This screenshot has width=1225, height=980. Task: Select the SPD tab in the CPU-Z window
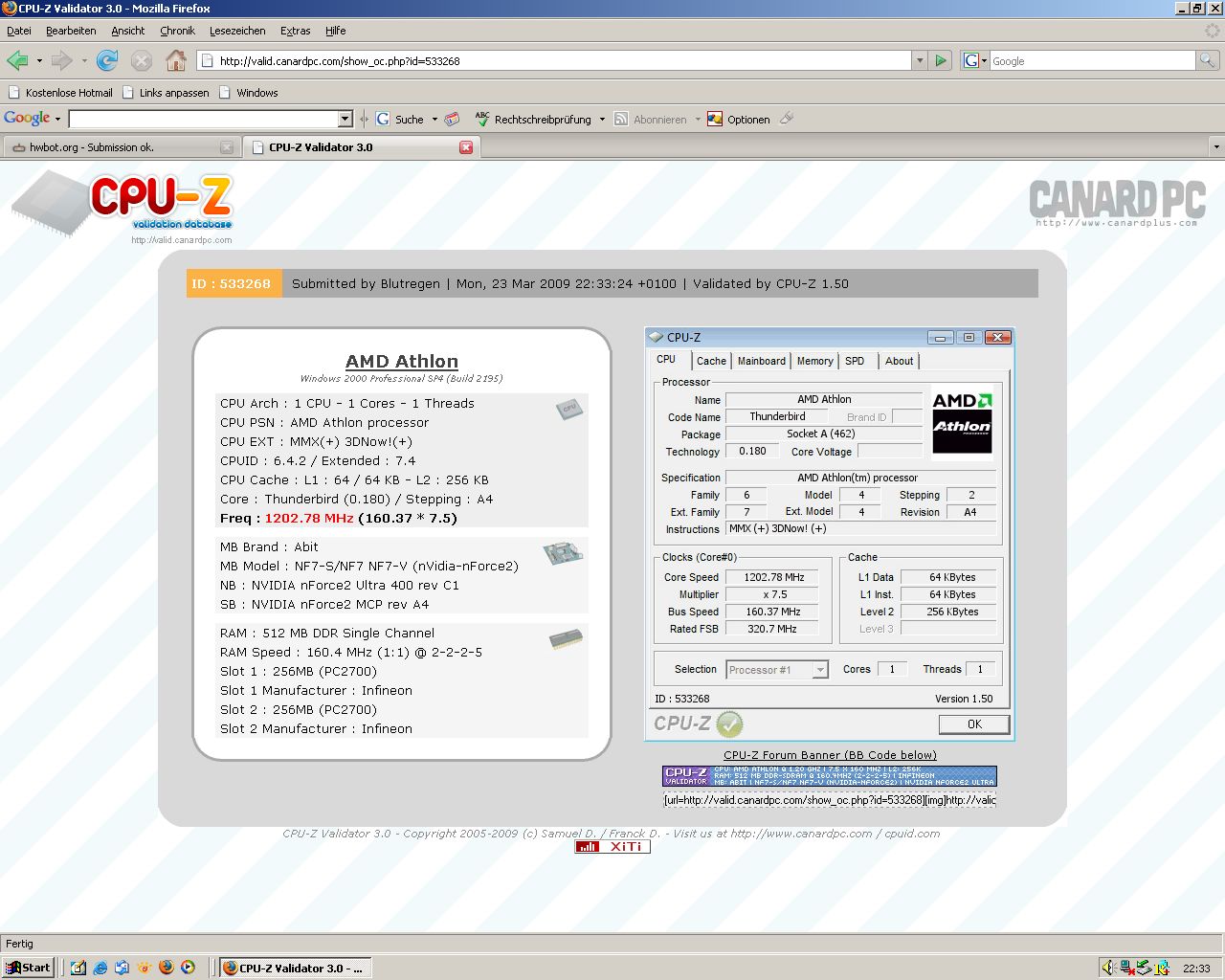pyautogui.click(x=855, y=361)
